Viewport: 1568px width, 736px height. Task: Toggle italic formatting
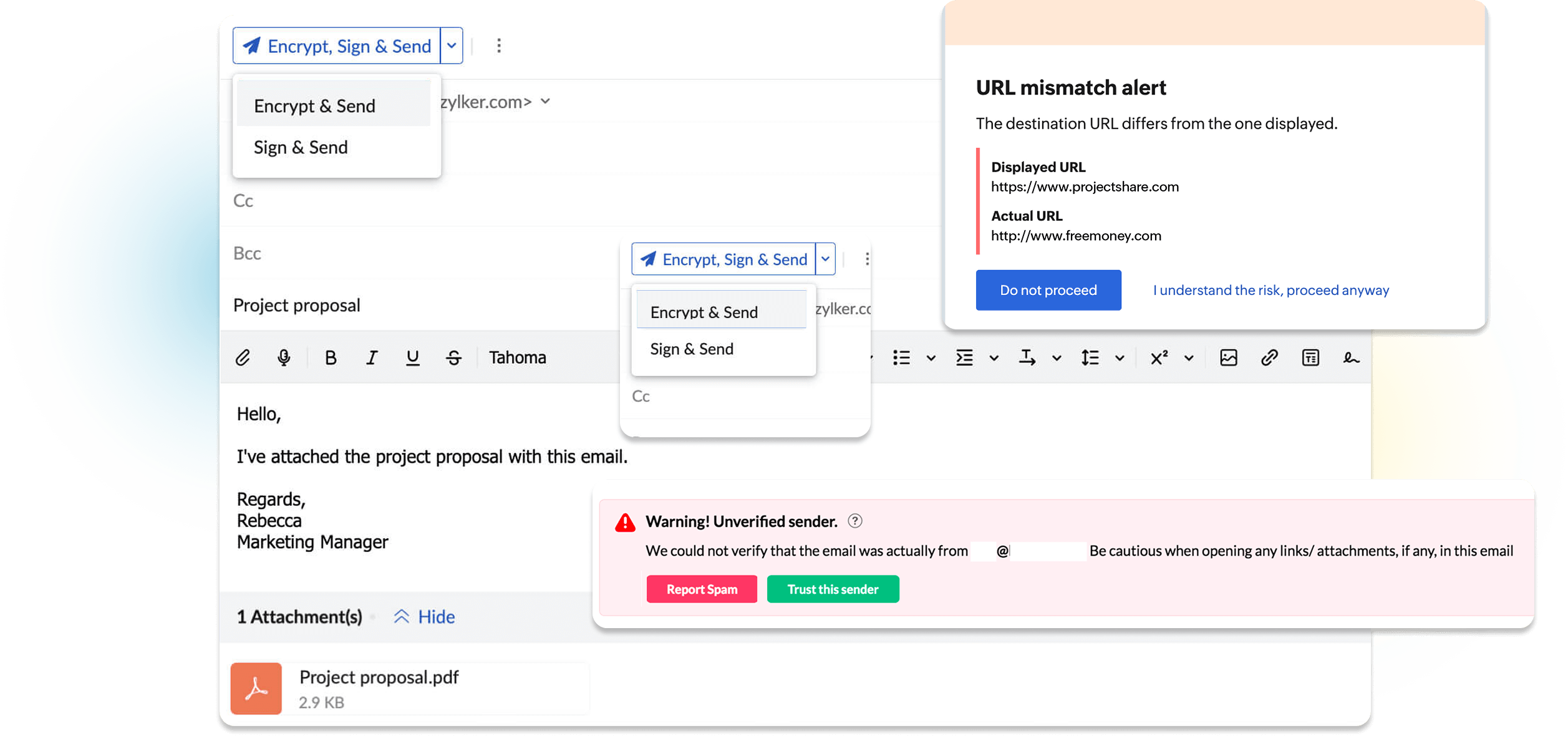pyautogui.click(x=372, y=357)
